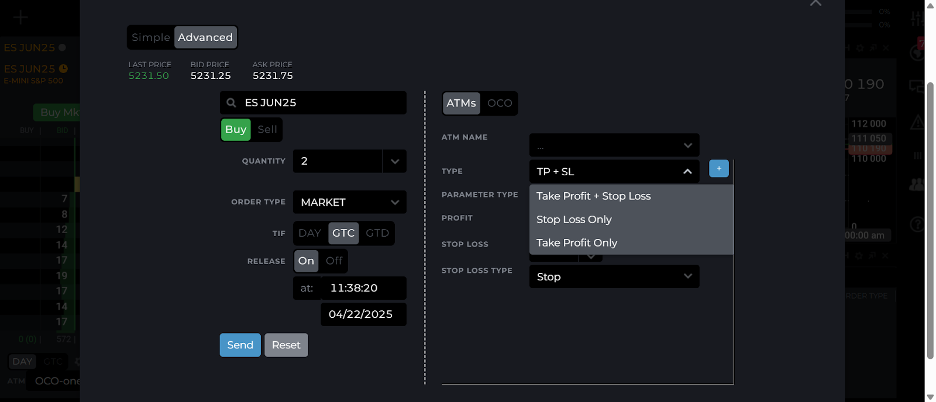Choose Take Profit + Stop Loss option

631,196
